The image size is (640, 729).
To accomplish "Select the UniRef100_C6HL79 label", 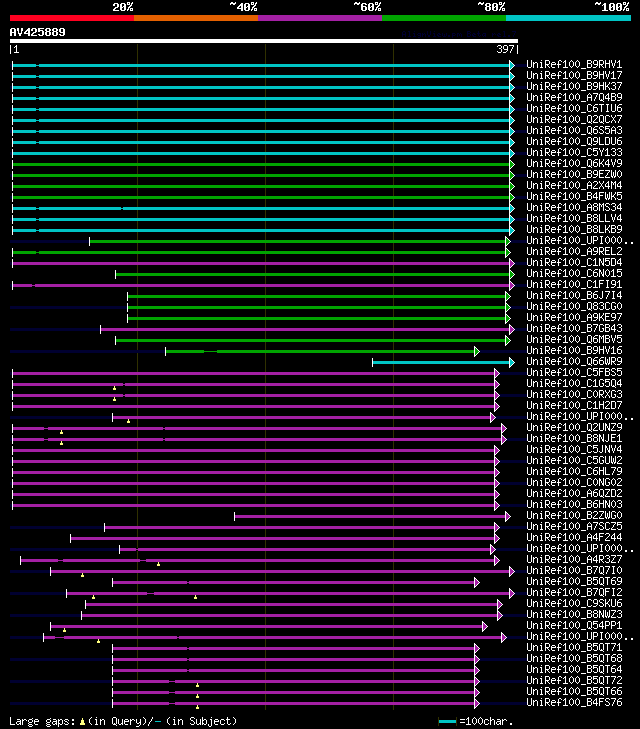I will pos(574,471).
